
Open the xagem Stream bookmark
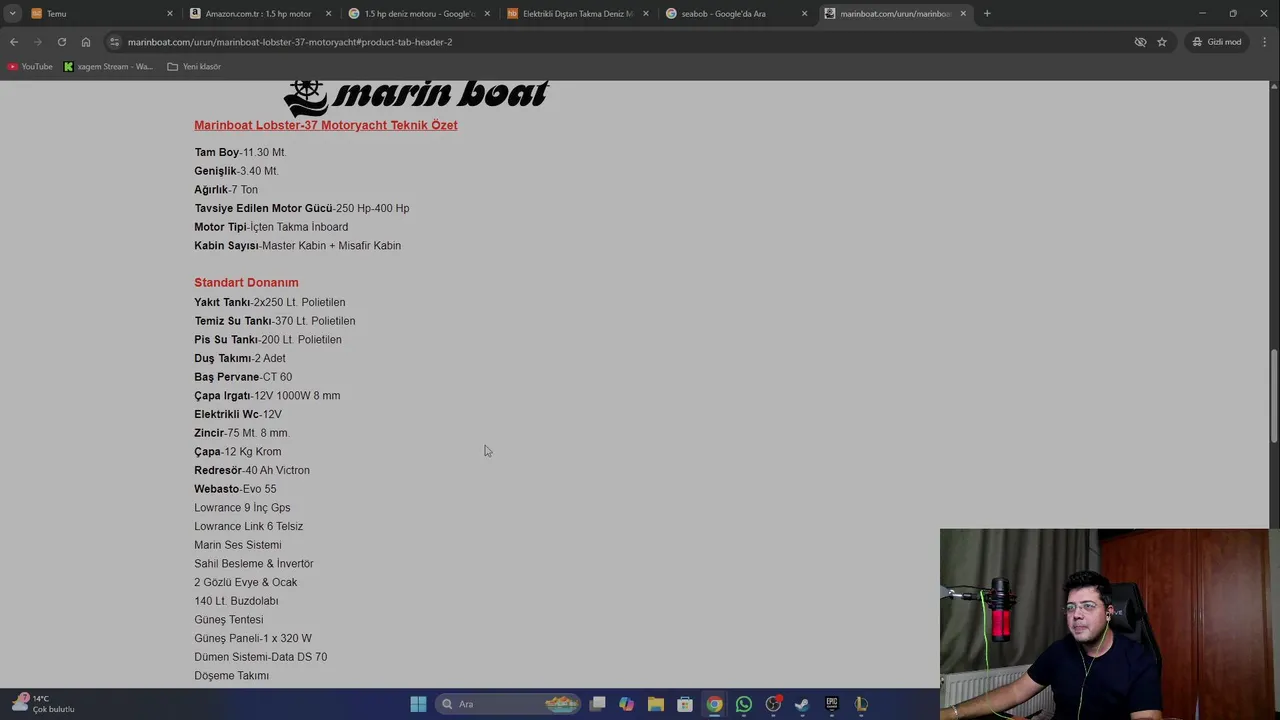tap(108, 67)
